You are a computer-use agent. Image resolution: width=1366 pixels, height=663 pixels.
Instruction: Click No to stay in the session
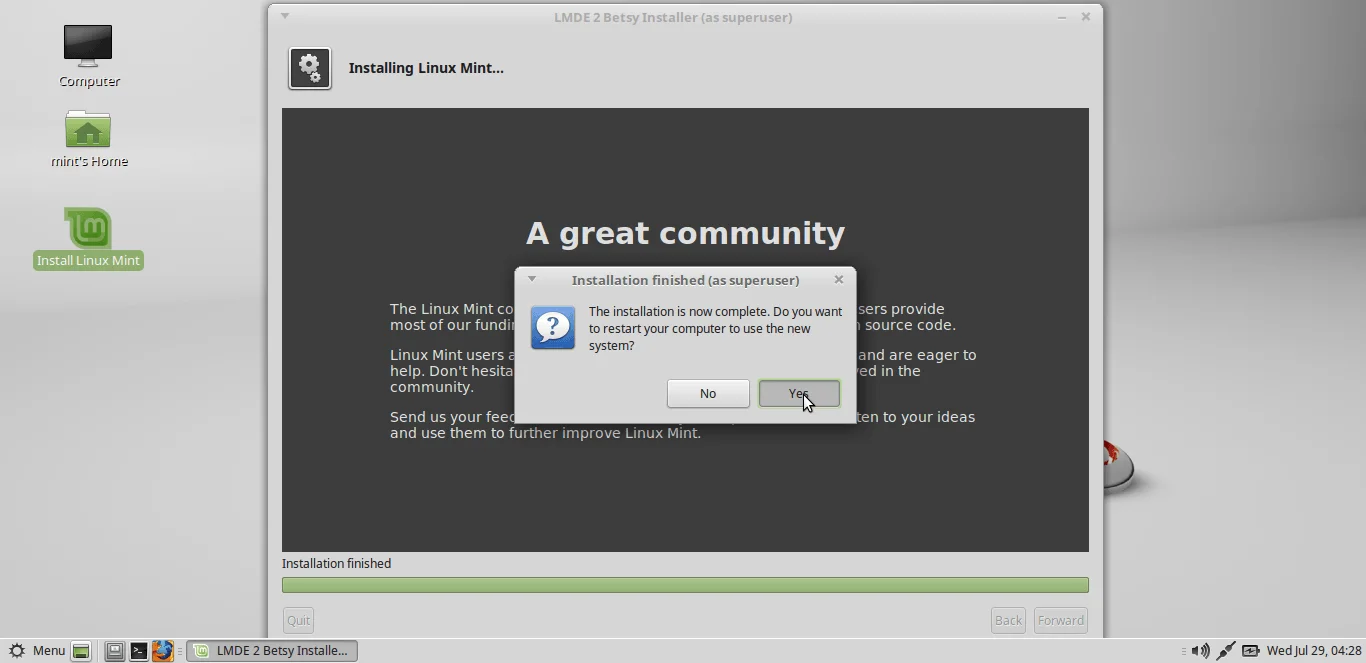point(707,393)
